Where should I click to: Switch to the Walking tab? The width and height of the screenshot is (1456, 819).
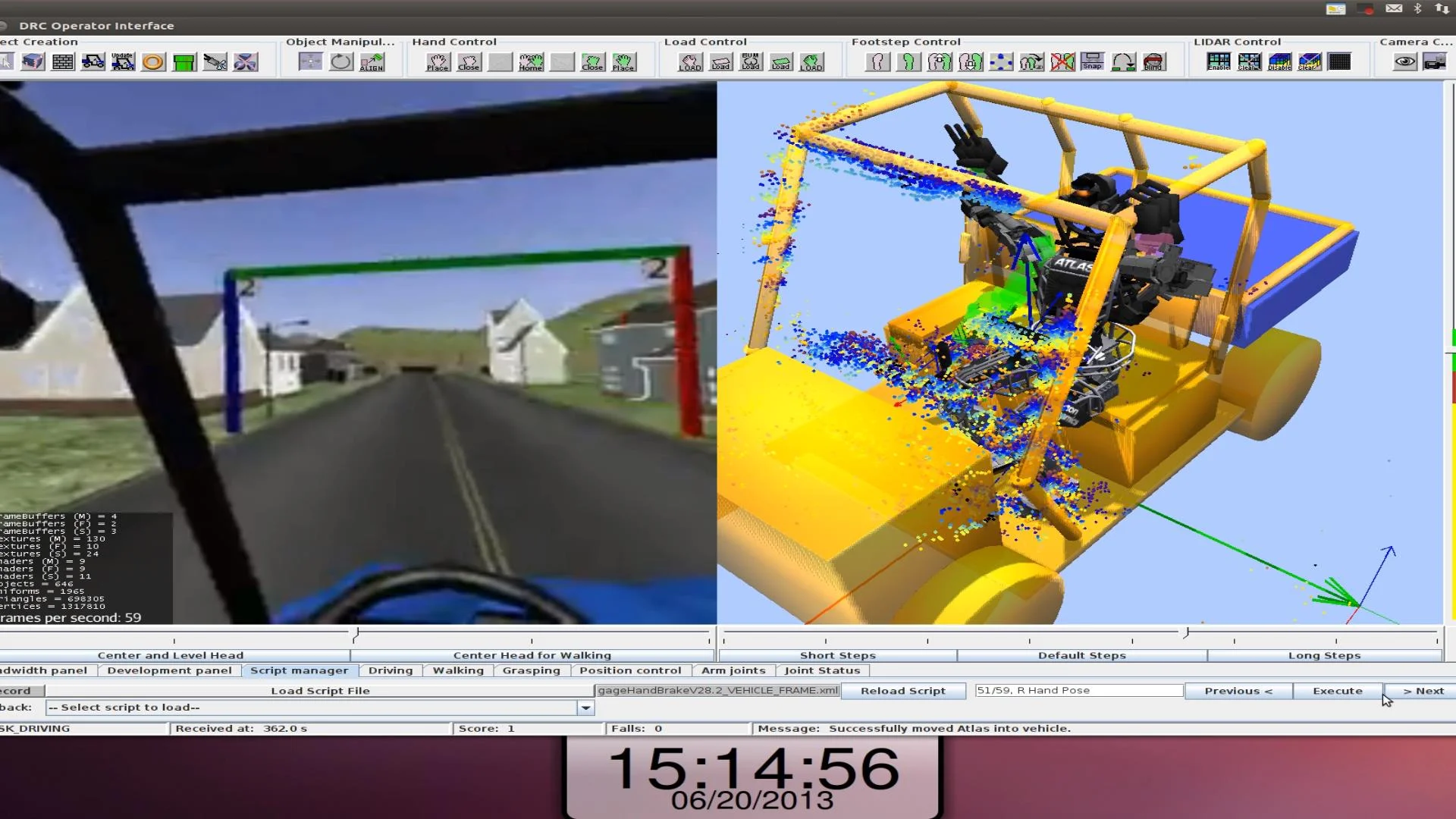click(x=458, y=670)
